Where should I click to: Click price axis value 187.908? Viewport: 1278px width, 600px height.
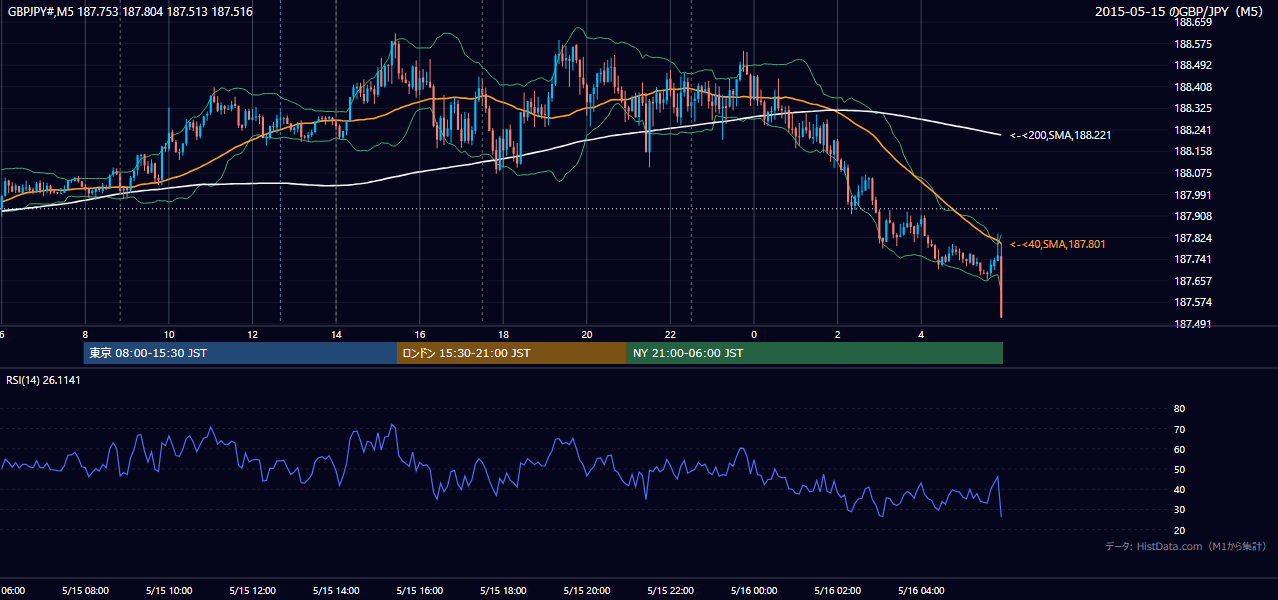1192,216
